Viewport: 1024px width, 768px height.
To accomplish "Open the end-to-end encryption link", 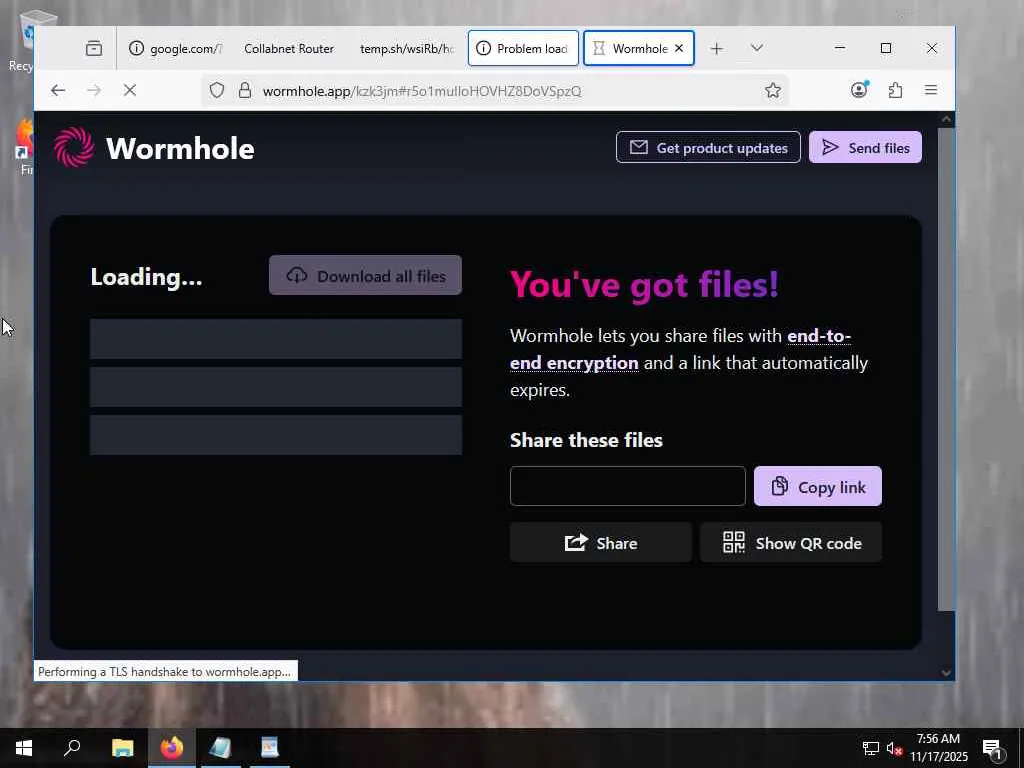I will (680, 349).
